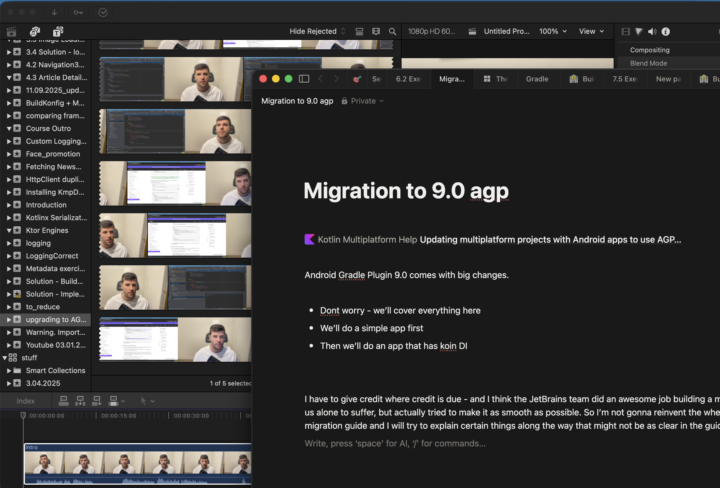Open the Info inspector icon

pyautogui.click(x=666, y=31)
